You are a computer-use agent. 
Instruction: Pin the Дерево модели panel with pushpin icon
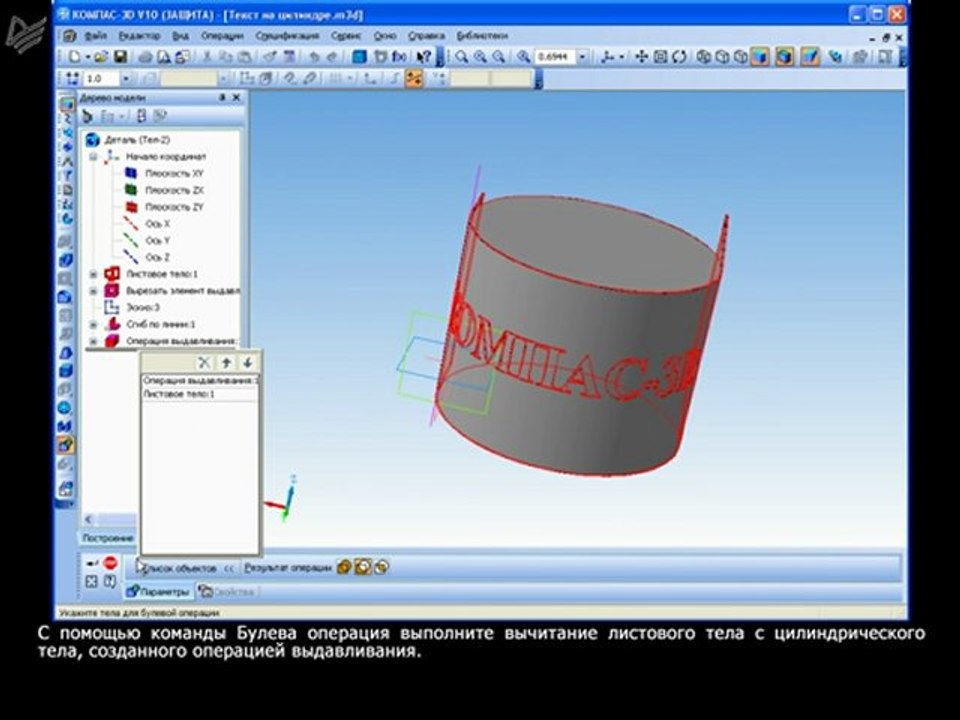click(x=222, y=97)
